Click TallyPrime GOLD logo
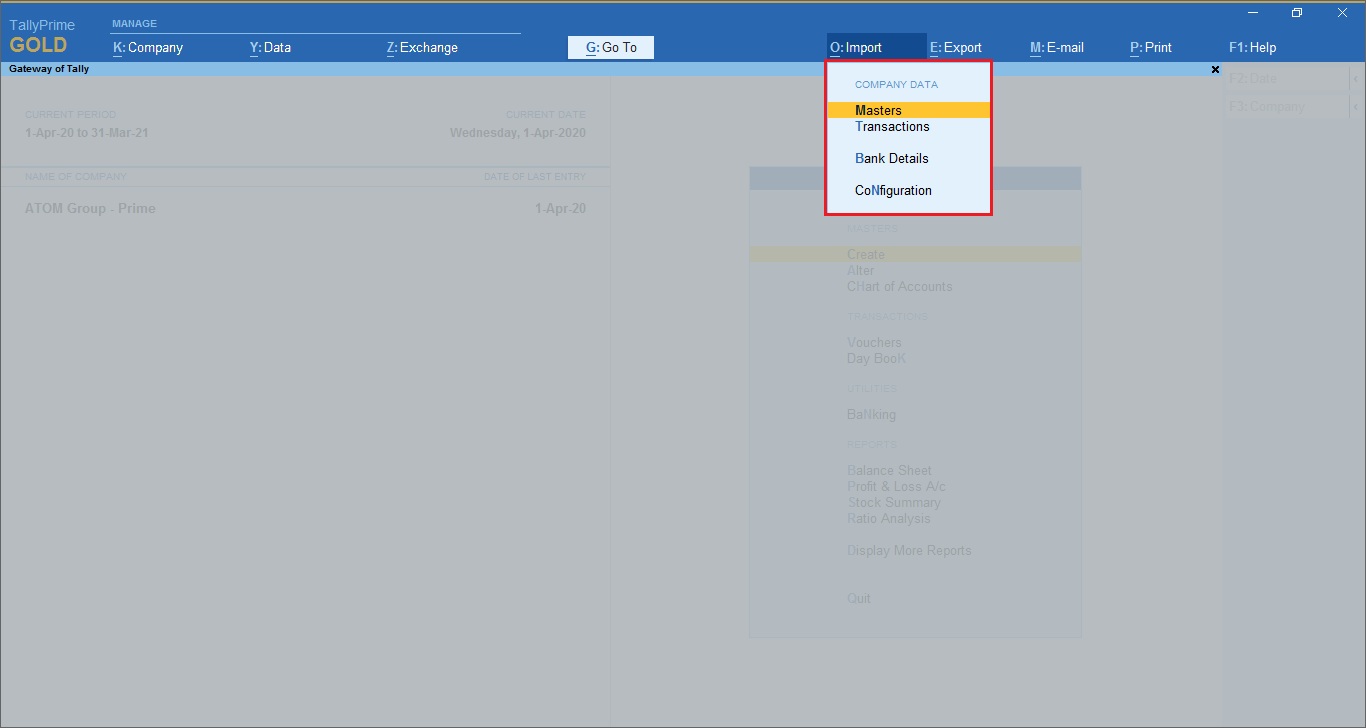This screenshot has width=1366, height=728. [41, 36]
